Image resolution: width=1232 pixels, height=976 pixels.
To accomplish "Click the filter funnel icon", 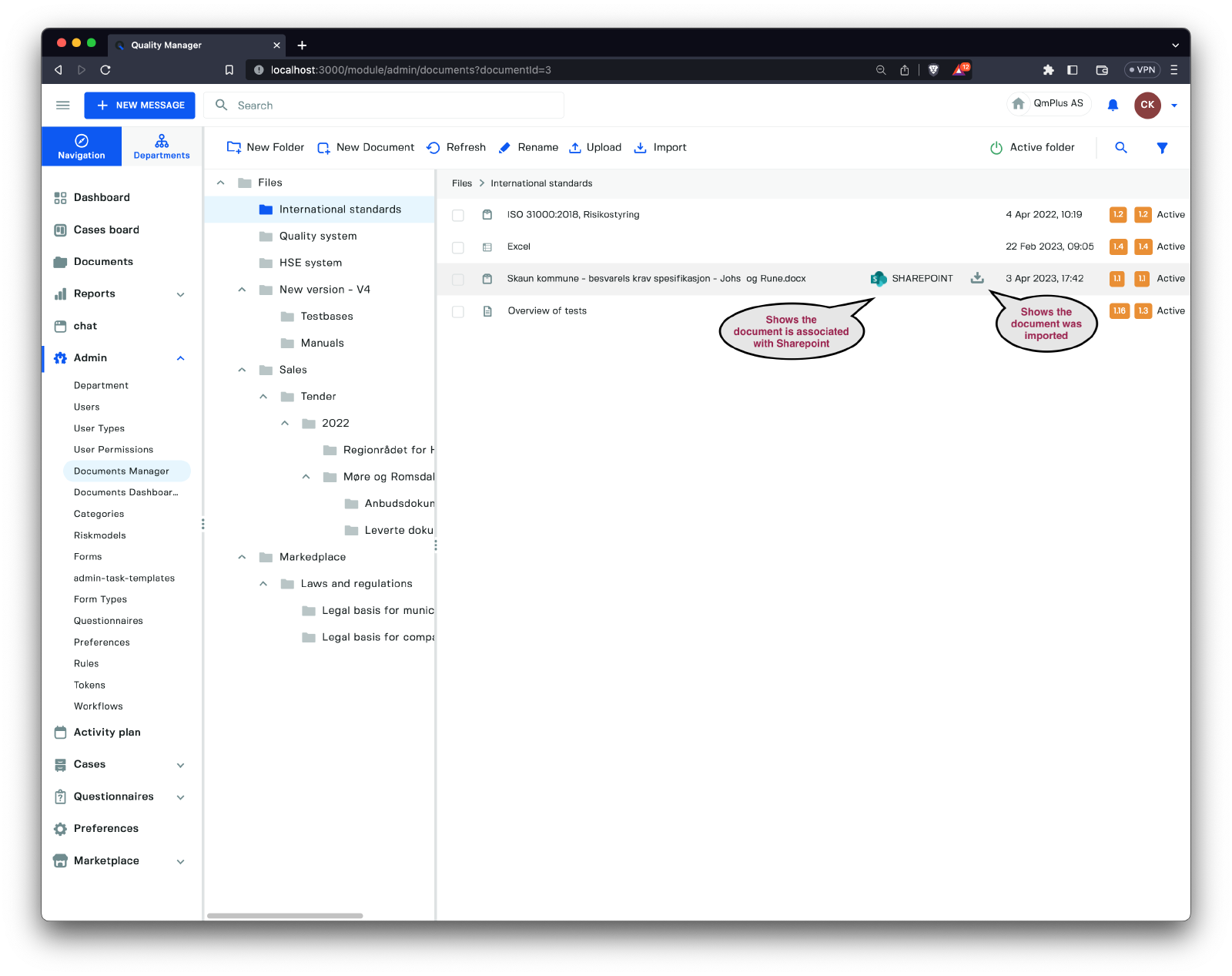I will click(x=1162, y=148).
